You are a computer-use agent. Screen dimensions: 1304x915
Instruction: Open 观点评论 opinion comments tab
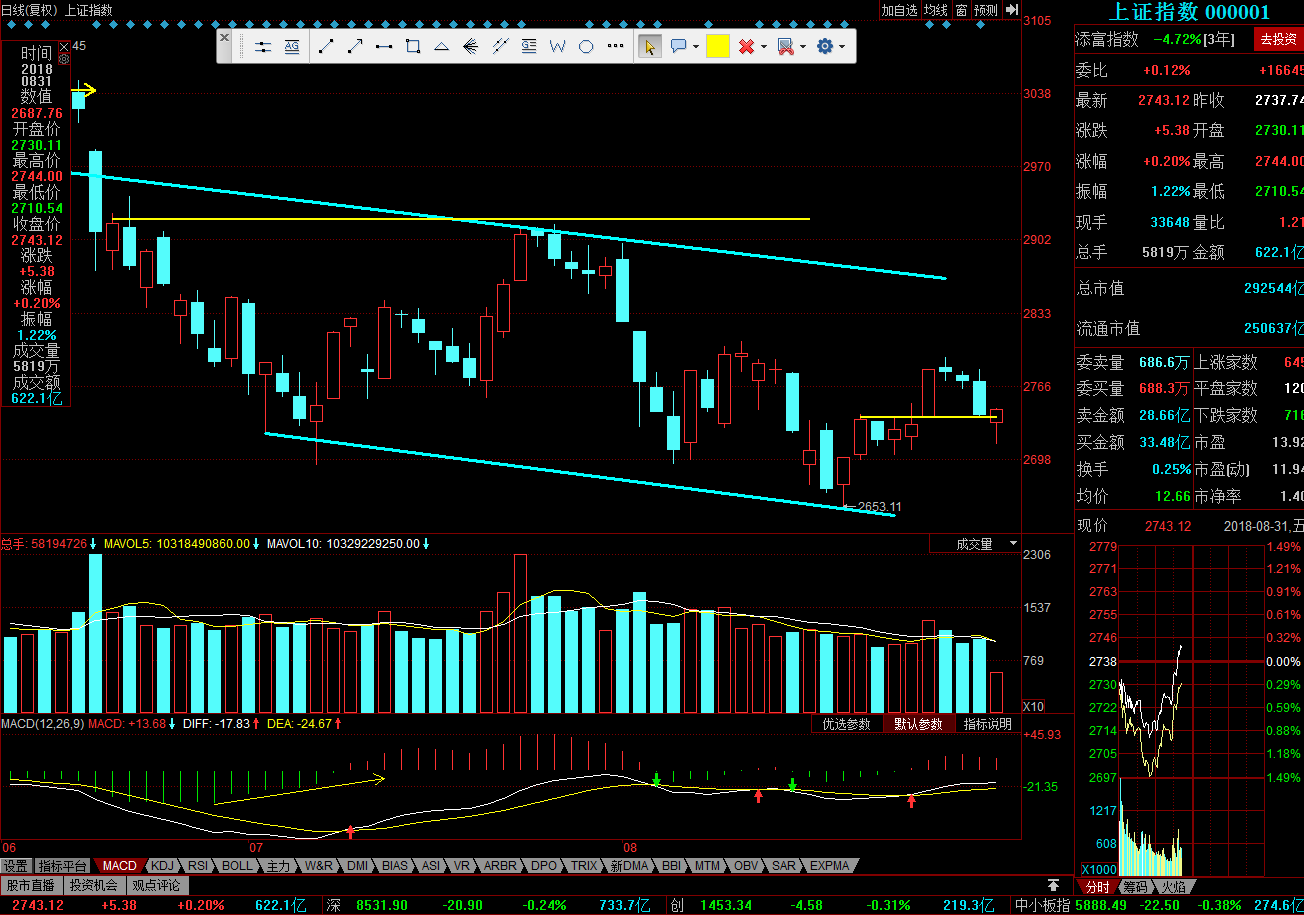156,885
